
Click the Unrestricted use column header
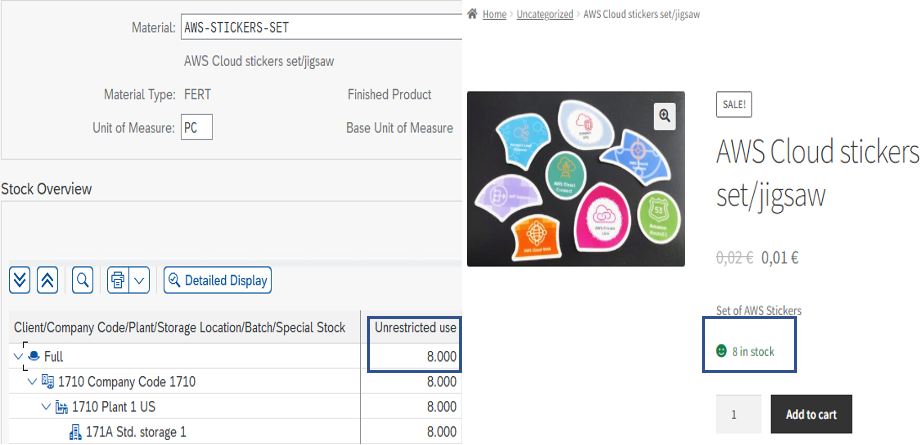(x=415, y=327)
